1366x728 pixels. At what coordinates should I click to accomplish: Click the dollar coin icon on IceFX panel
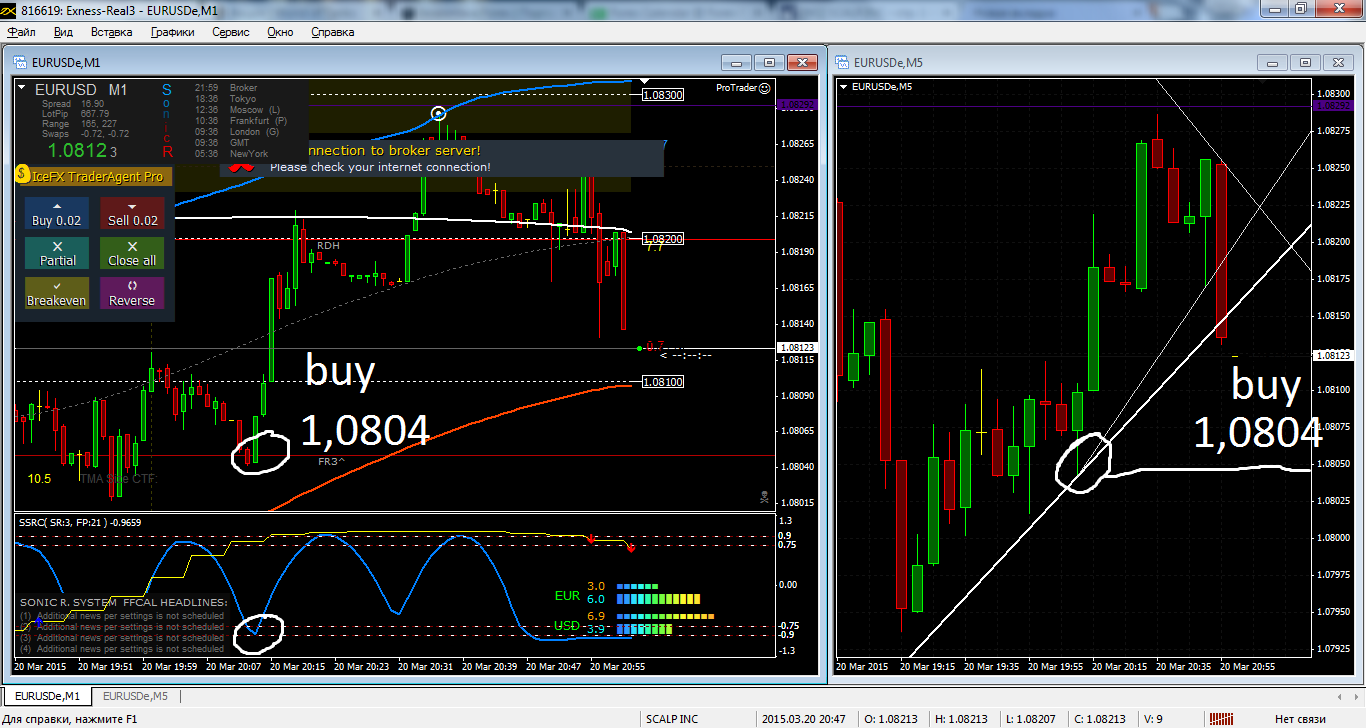tap(22, 175)
